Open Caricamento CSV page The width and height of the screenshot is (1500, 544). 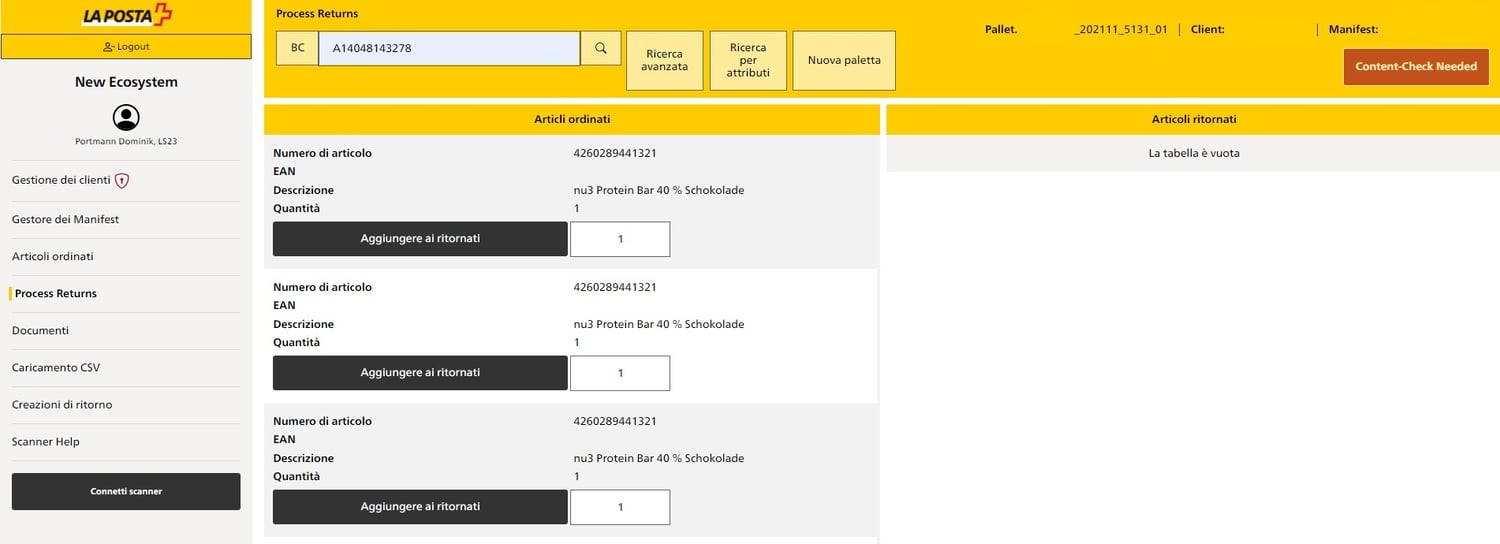[56, 368]
